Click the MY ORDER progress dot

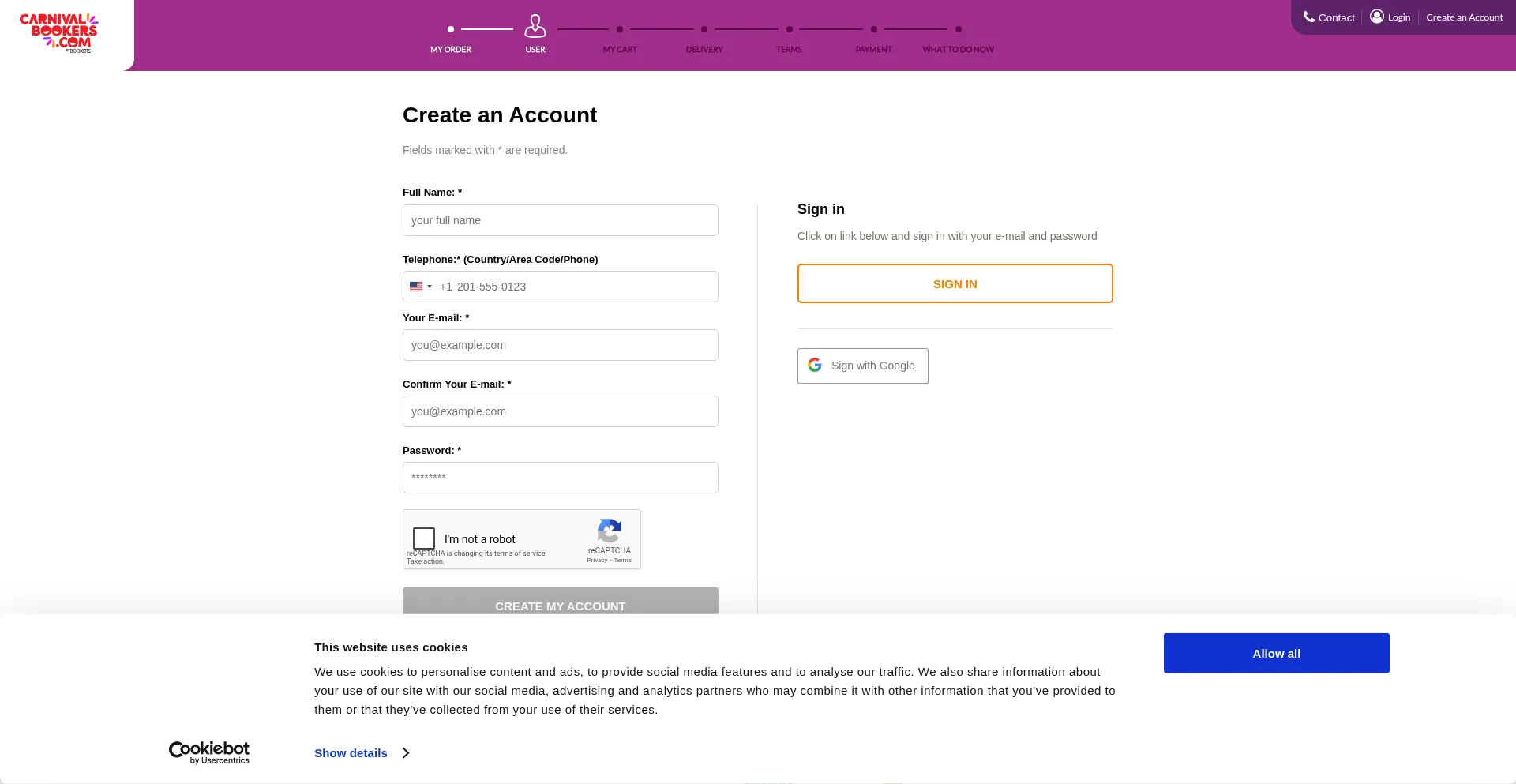point(450,28)
